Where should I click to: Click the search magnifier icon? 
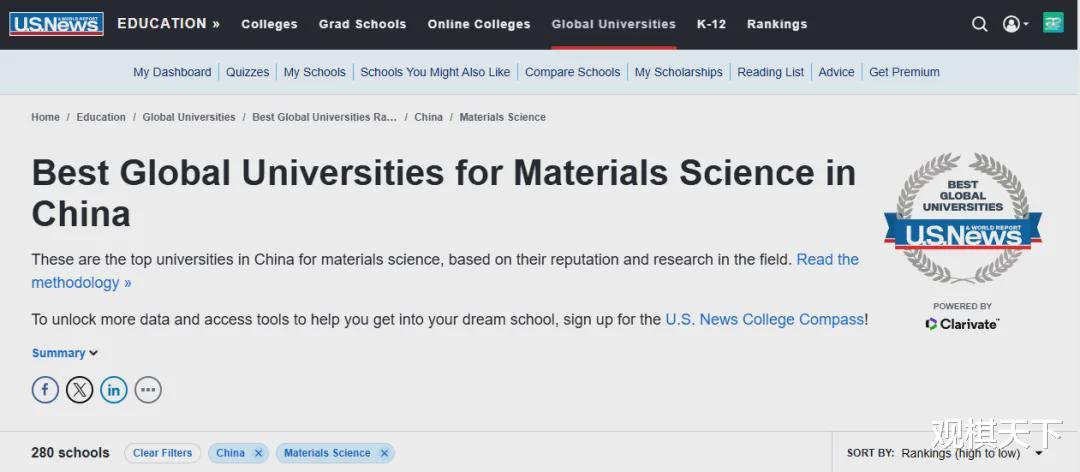[980, 24]
